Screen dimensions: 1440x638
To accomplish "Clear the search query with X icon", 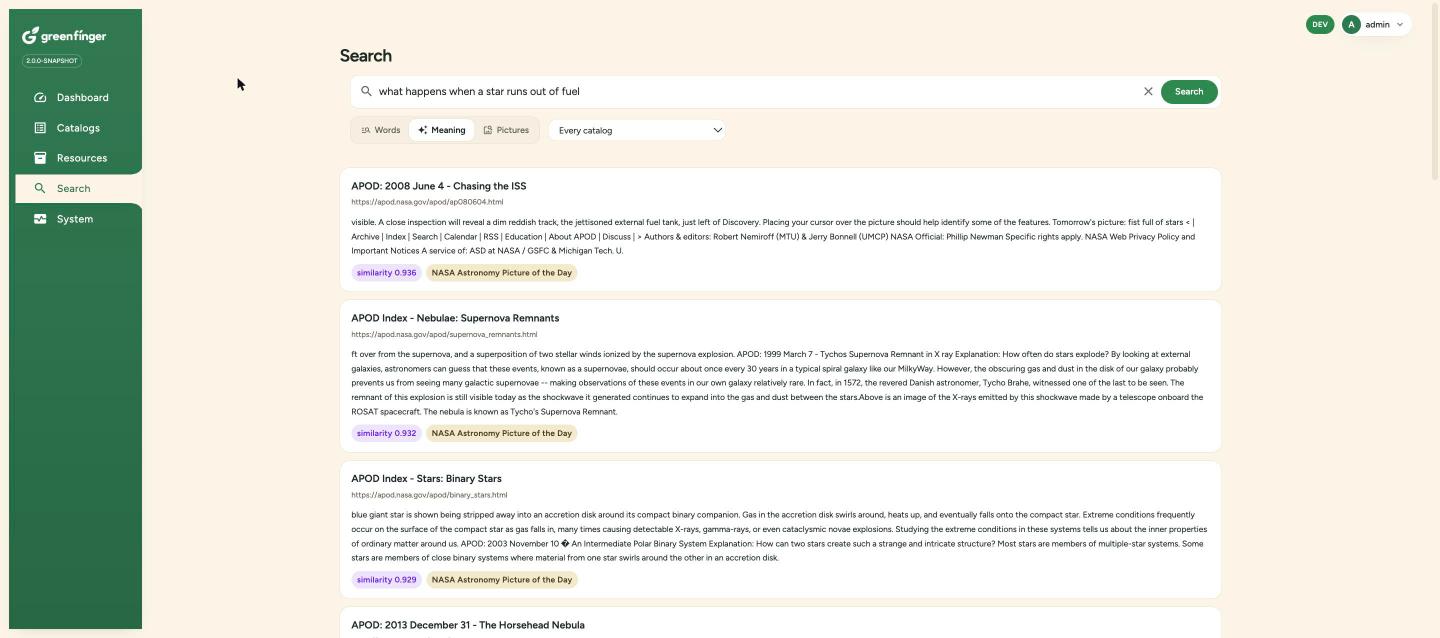I will coord(1148,91).
